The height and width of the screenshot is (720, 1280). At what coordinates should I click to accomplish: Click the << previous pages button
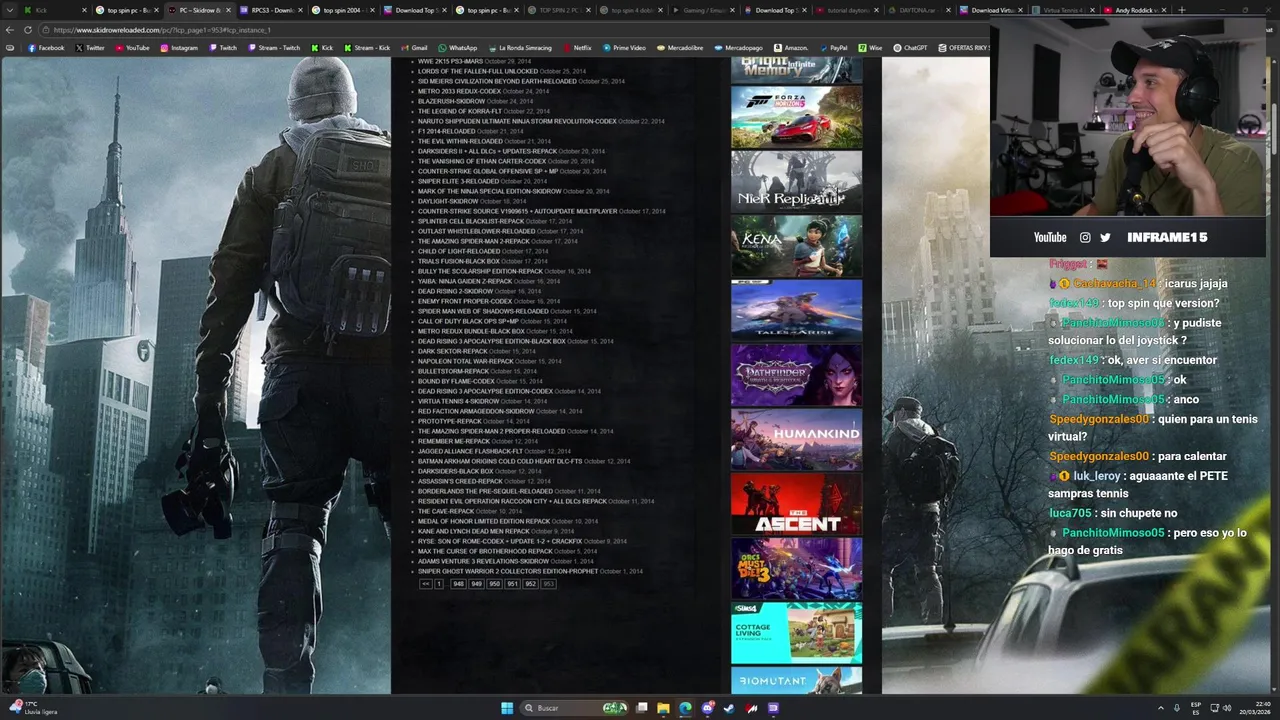point(425,584)
